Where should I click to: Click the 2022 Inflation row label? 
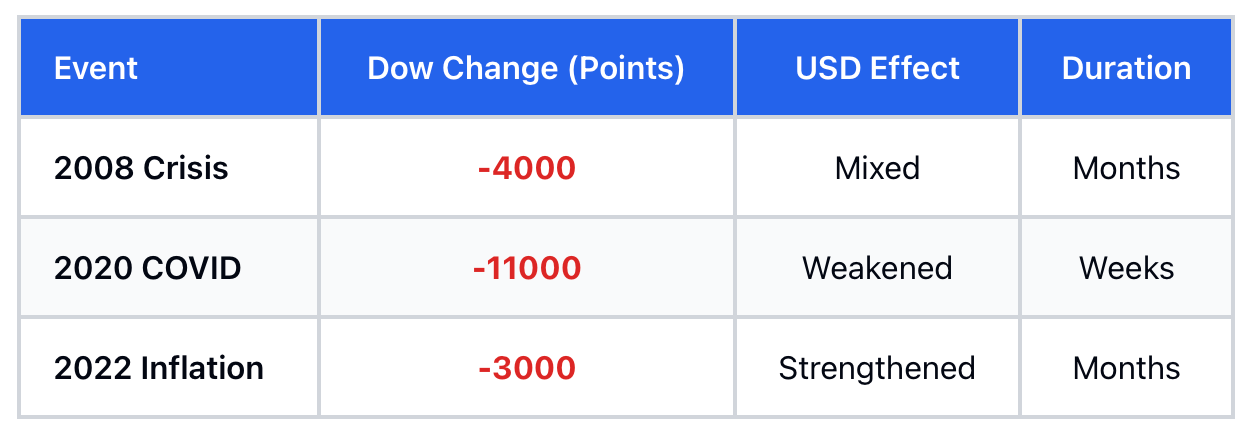[x=159, y=368]
